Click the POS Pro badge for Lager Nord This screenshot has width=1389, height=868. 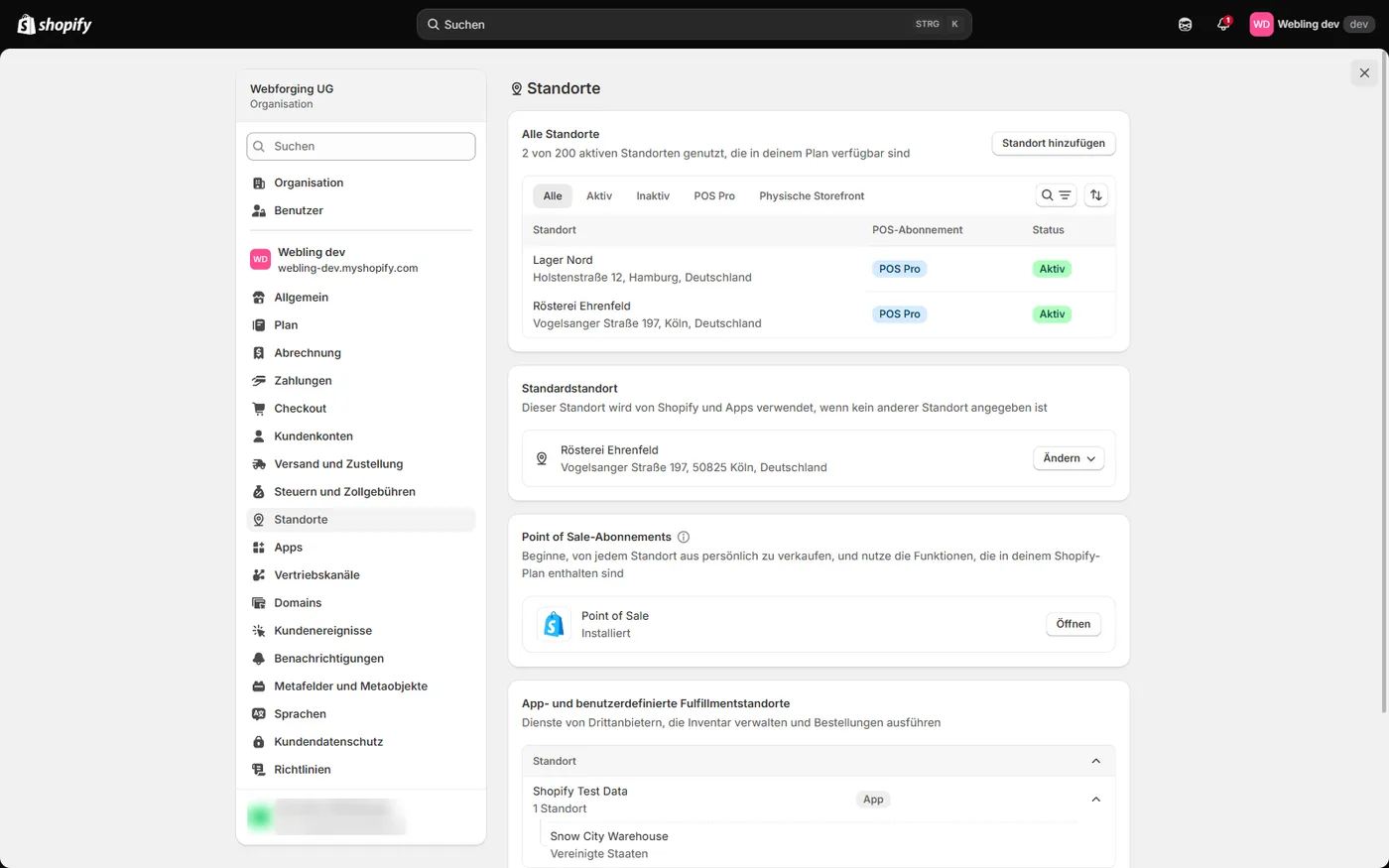click(900, 269)
